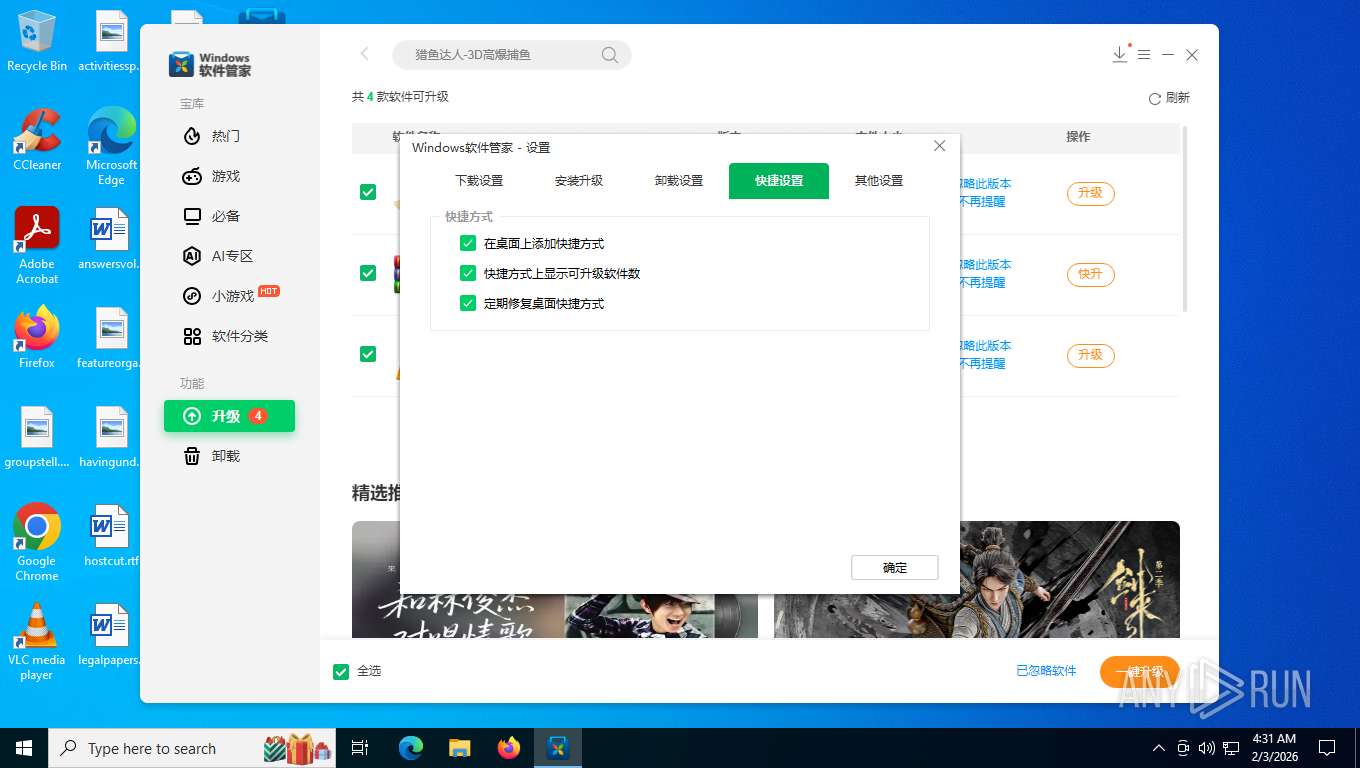Uncheck the second software row checkbox
The image size is (1360, 768).
click(368, 273)
